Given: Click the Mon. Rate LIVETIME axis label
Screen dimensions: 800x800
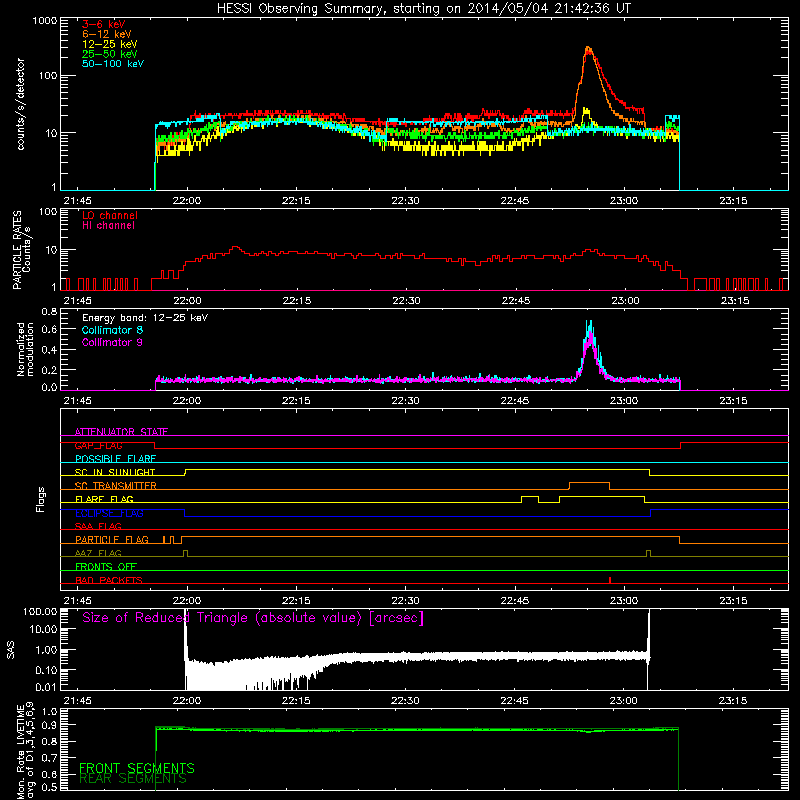Looking at the screenshot, I should (x=25, y=750).
